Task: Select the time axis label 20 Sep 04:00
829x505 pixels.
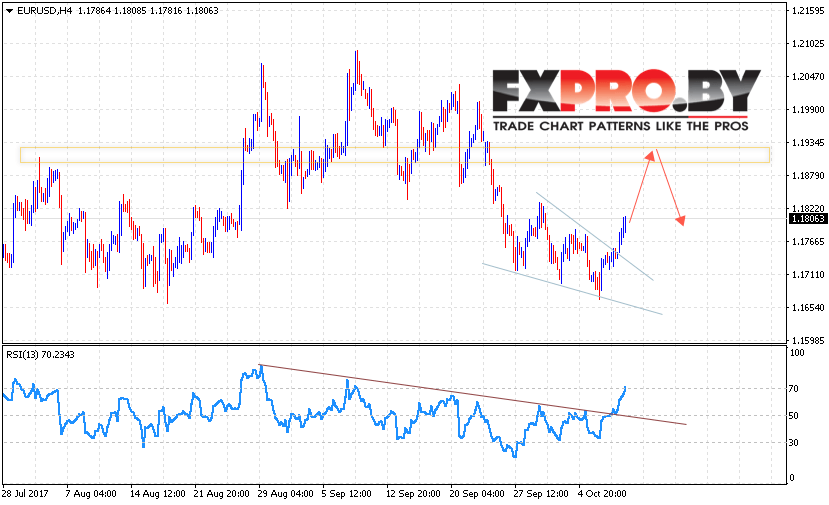Action: [477, 493]
